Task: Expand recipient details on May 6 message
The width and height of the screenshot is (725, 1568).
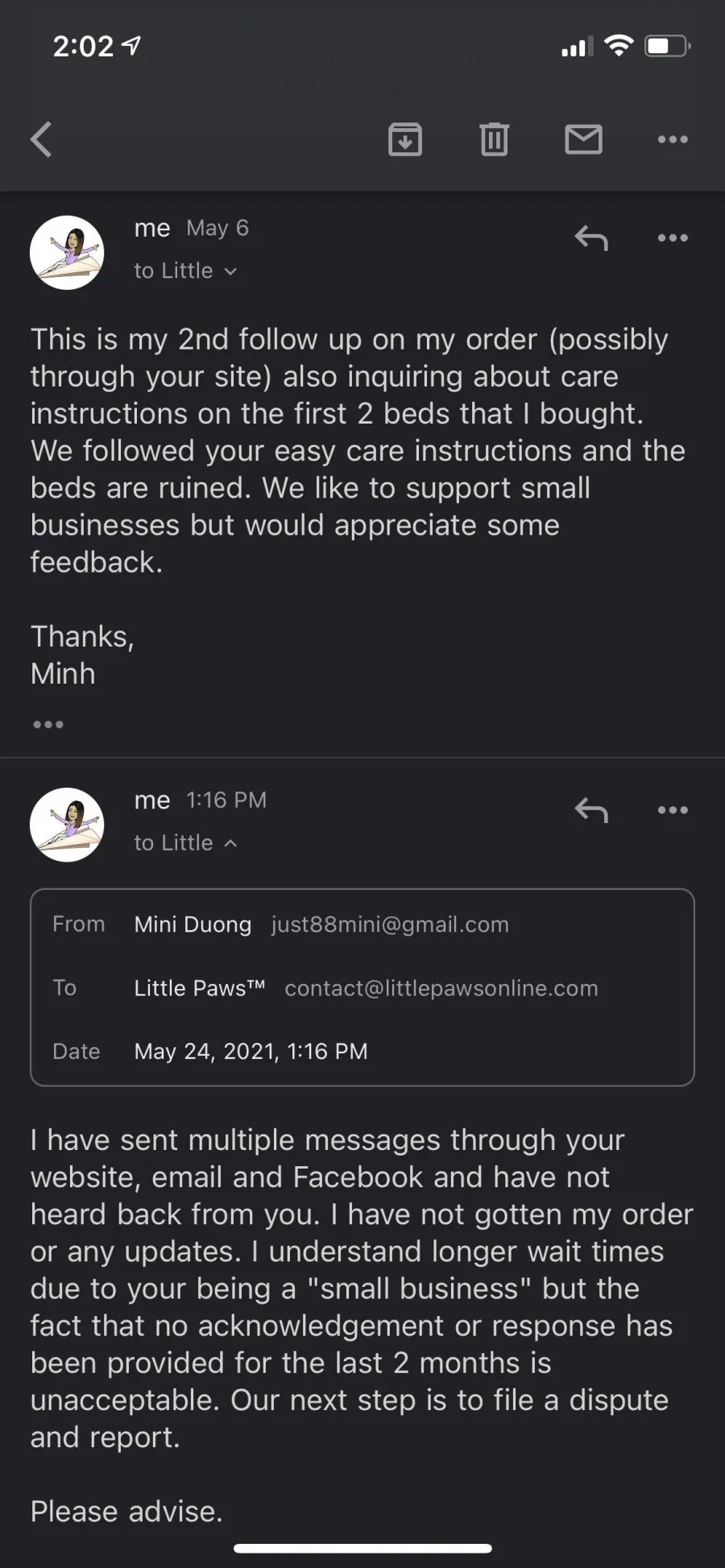Action: point(185,271)
